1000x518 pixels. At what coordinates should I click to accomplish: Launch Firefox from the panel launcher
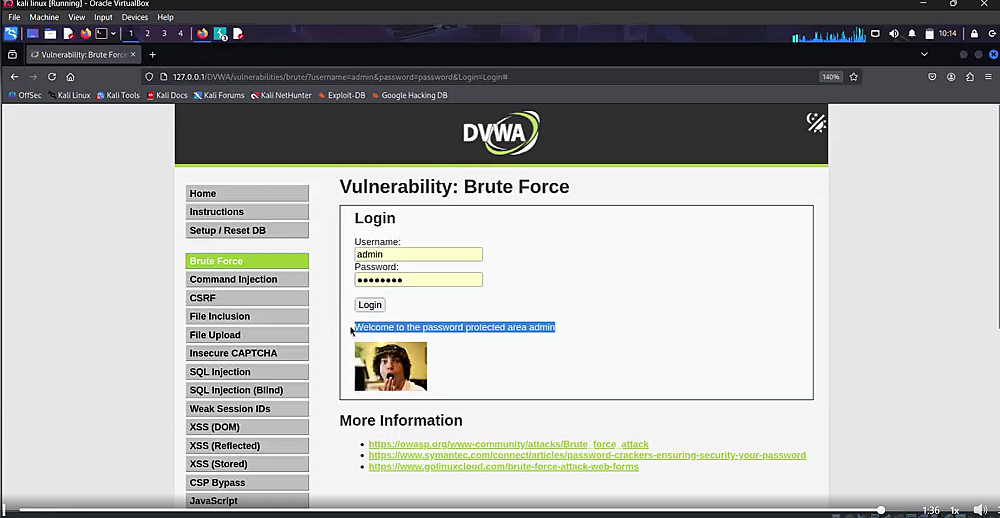(x=85, y=34)
